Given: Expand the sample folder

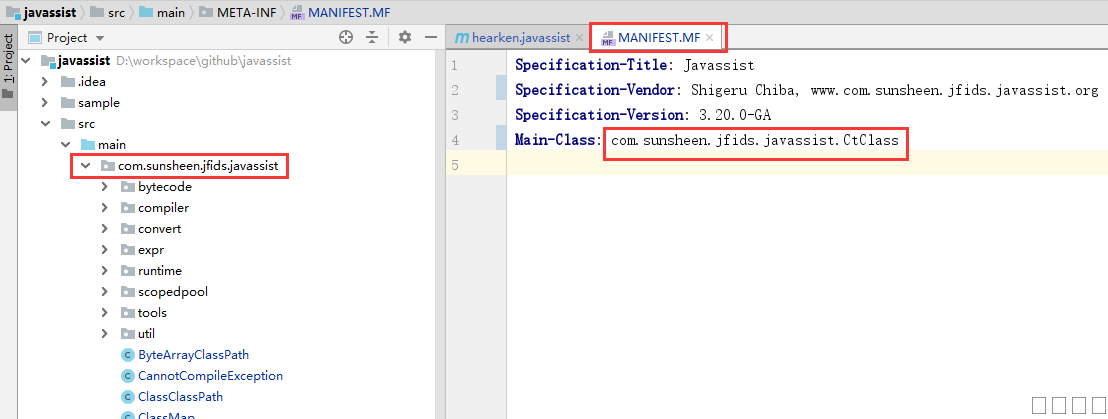Looking at the screenshot, I should [x=45, y=103].
